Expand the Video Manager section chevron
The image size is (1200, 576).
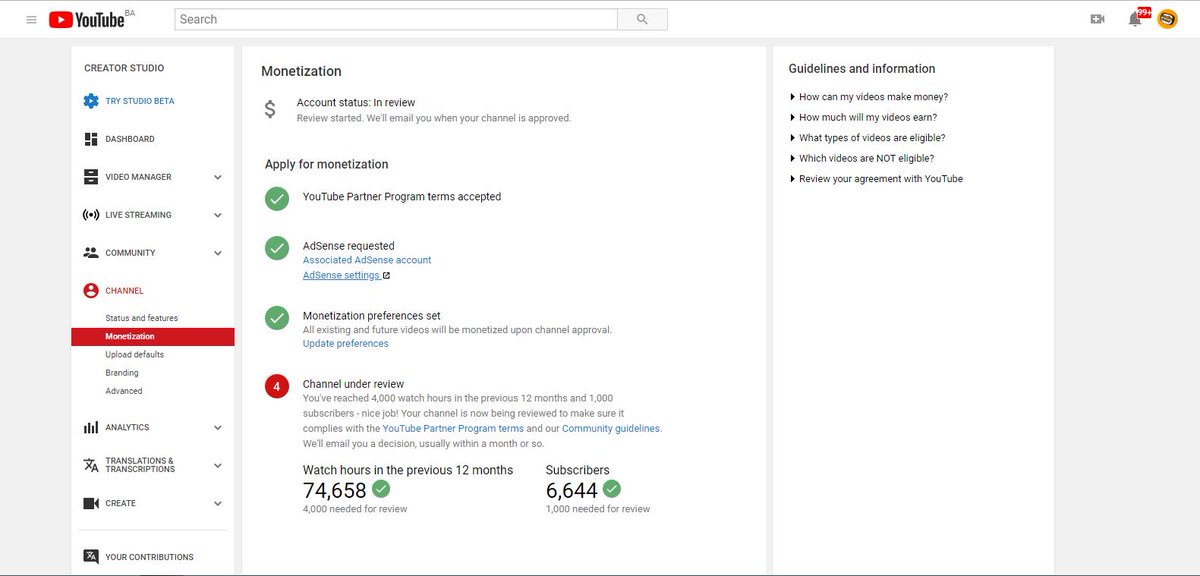[218, 178]
